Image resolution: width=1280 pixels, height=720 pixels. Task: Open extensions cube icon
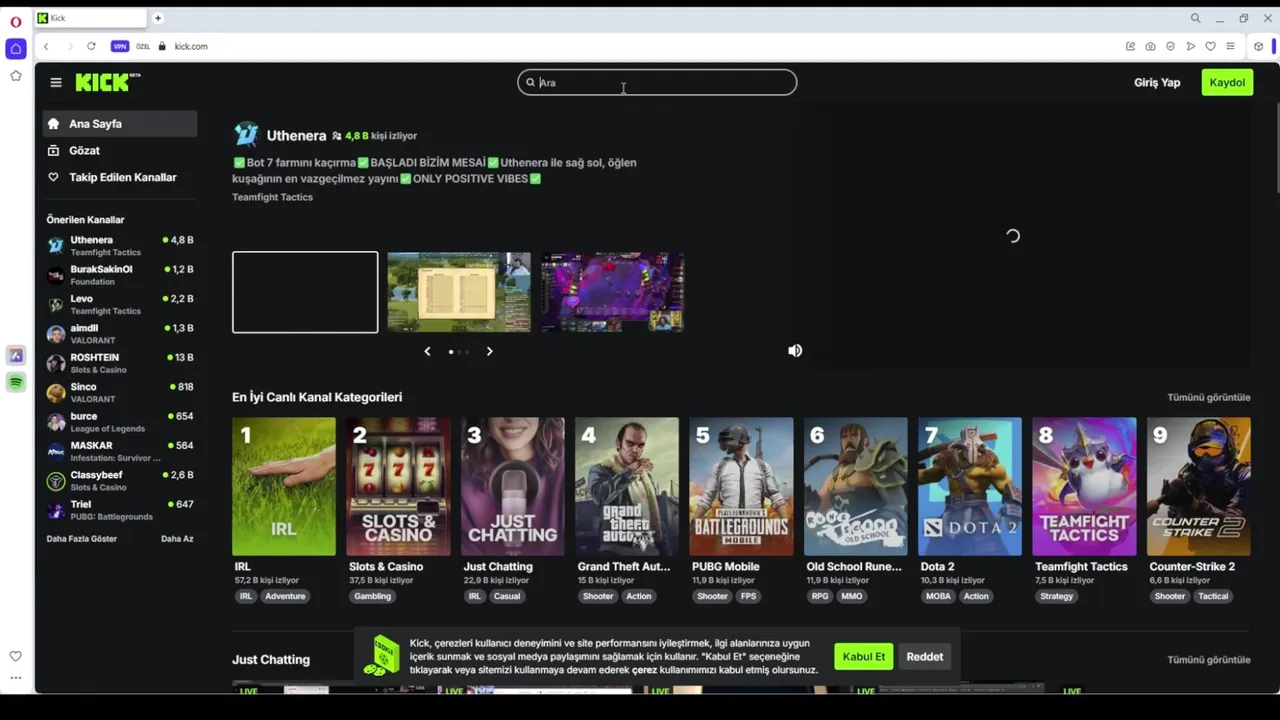pos(1258,46)
